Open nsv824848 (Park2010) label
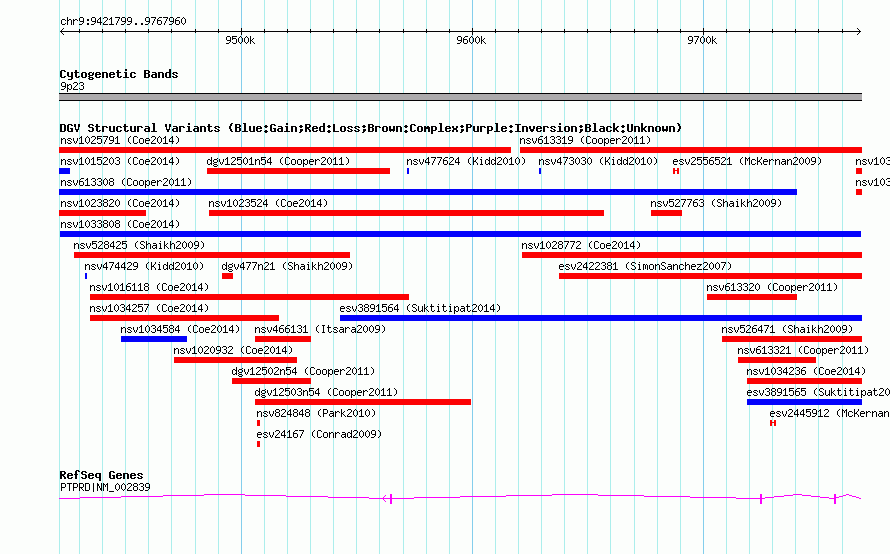890x554 pixels. (x=316, y=413)
